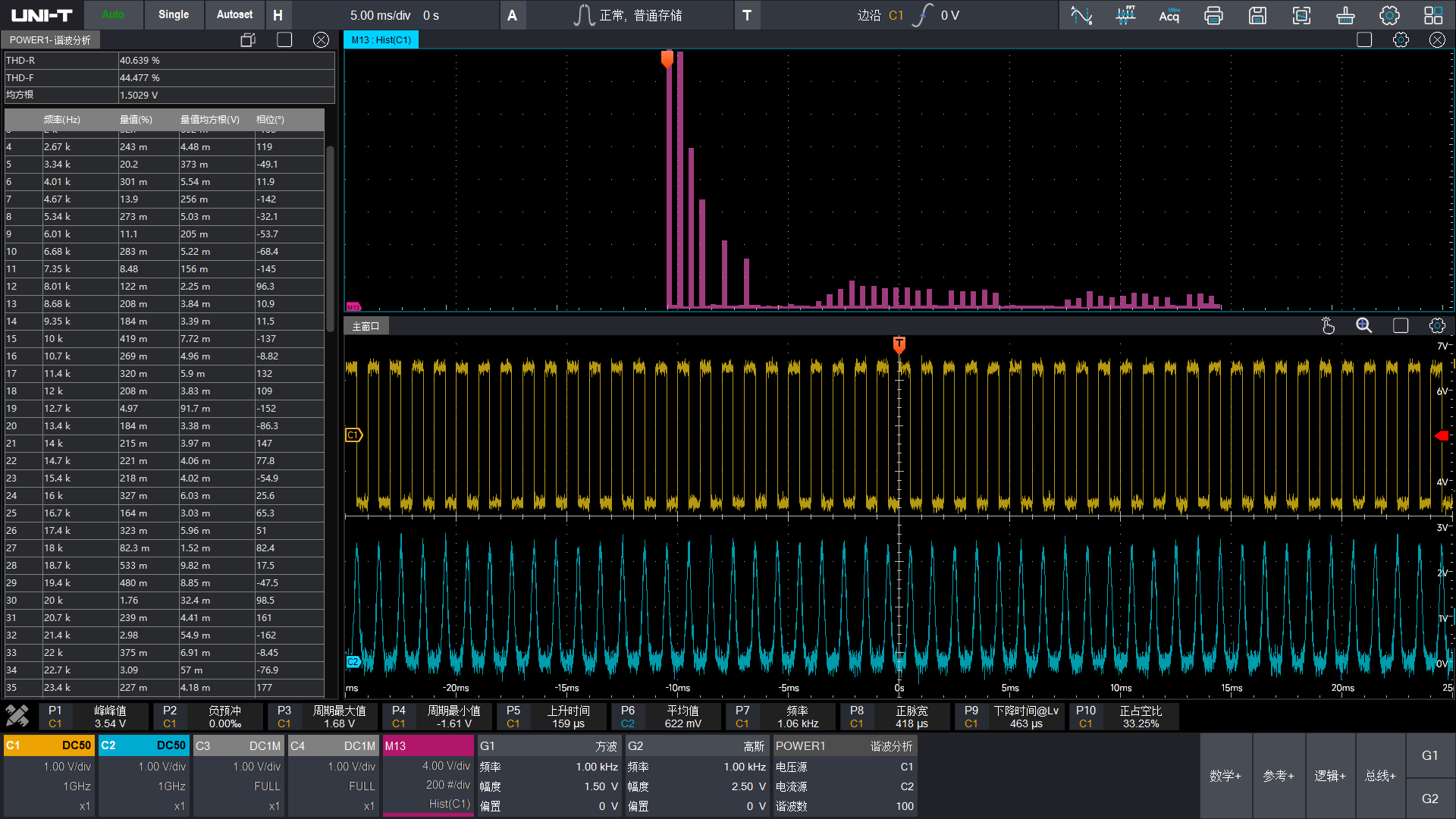Click the zoom magnifier in the main window
The width and height of the screenshot is (1456, 819).
1363,326
